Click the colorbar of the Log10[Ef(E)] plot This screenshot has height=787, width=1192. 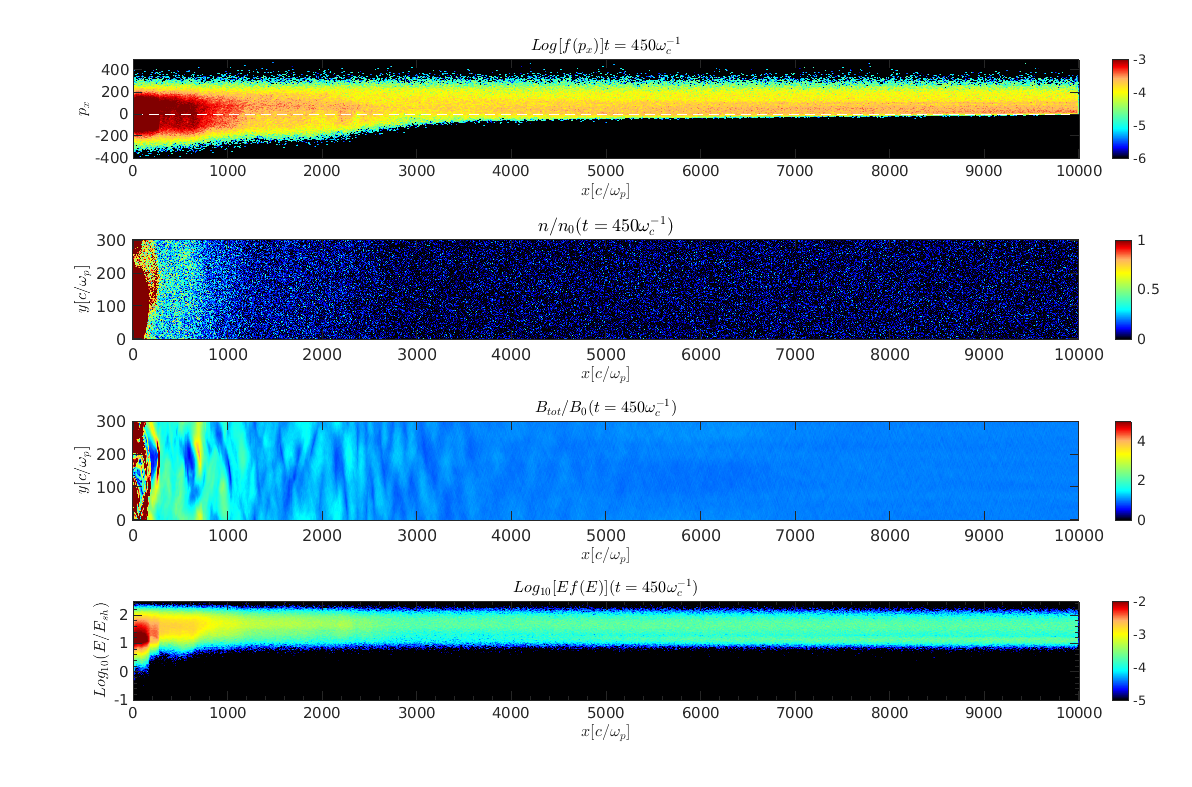click(1121, 651)
